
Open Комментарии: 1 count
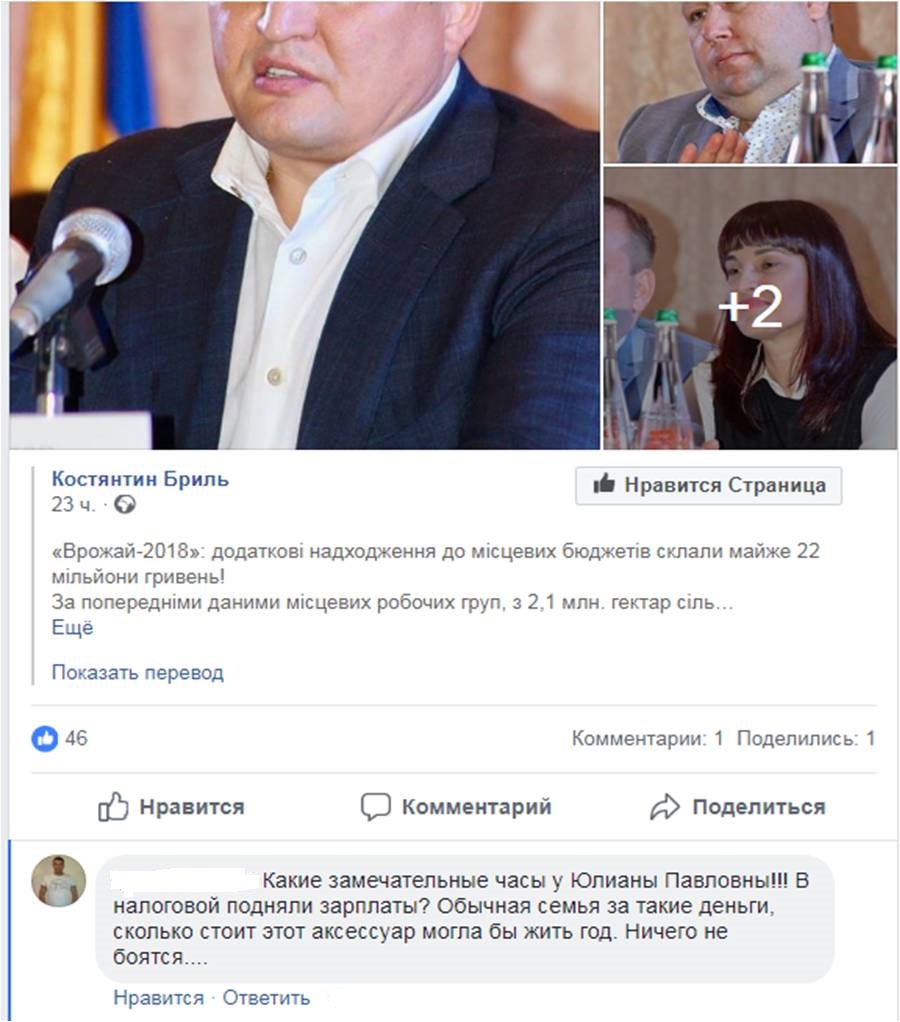coord(648,738)
